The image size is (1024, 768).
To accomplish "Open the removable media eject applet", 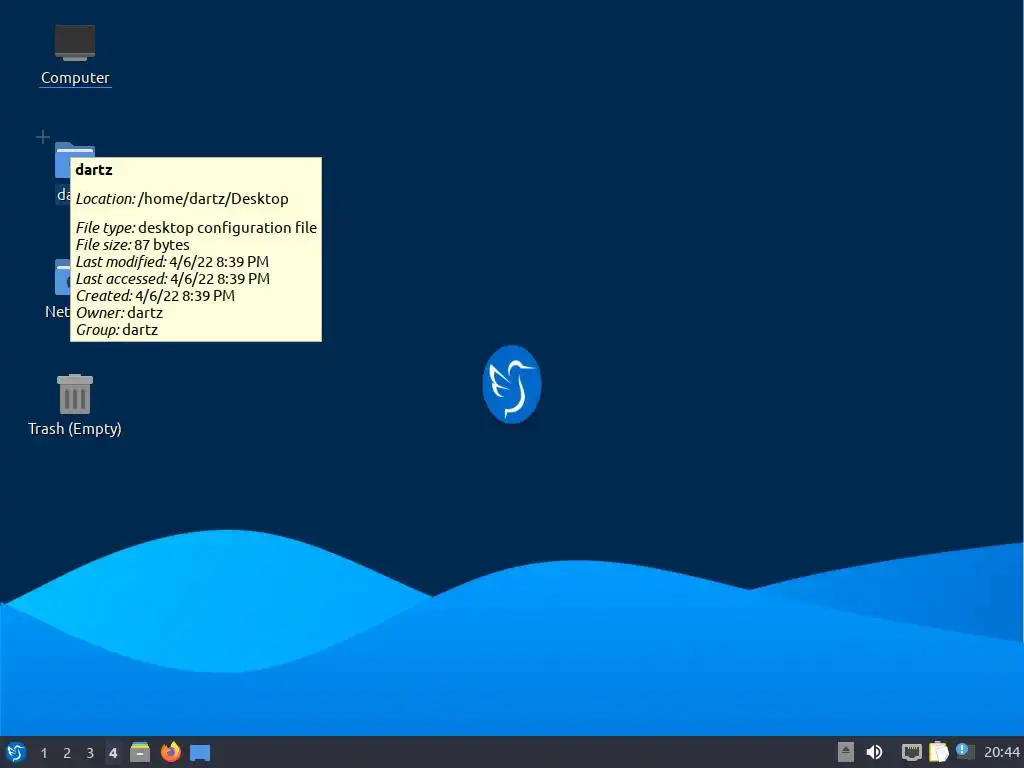I will (x=846, y=752).
